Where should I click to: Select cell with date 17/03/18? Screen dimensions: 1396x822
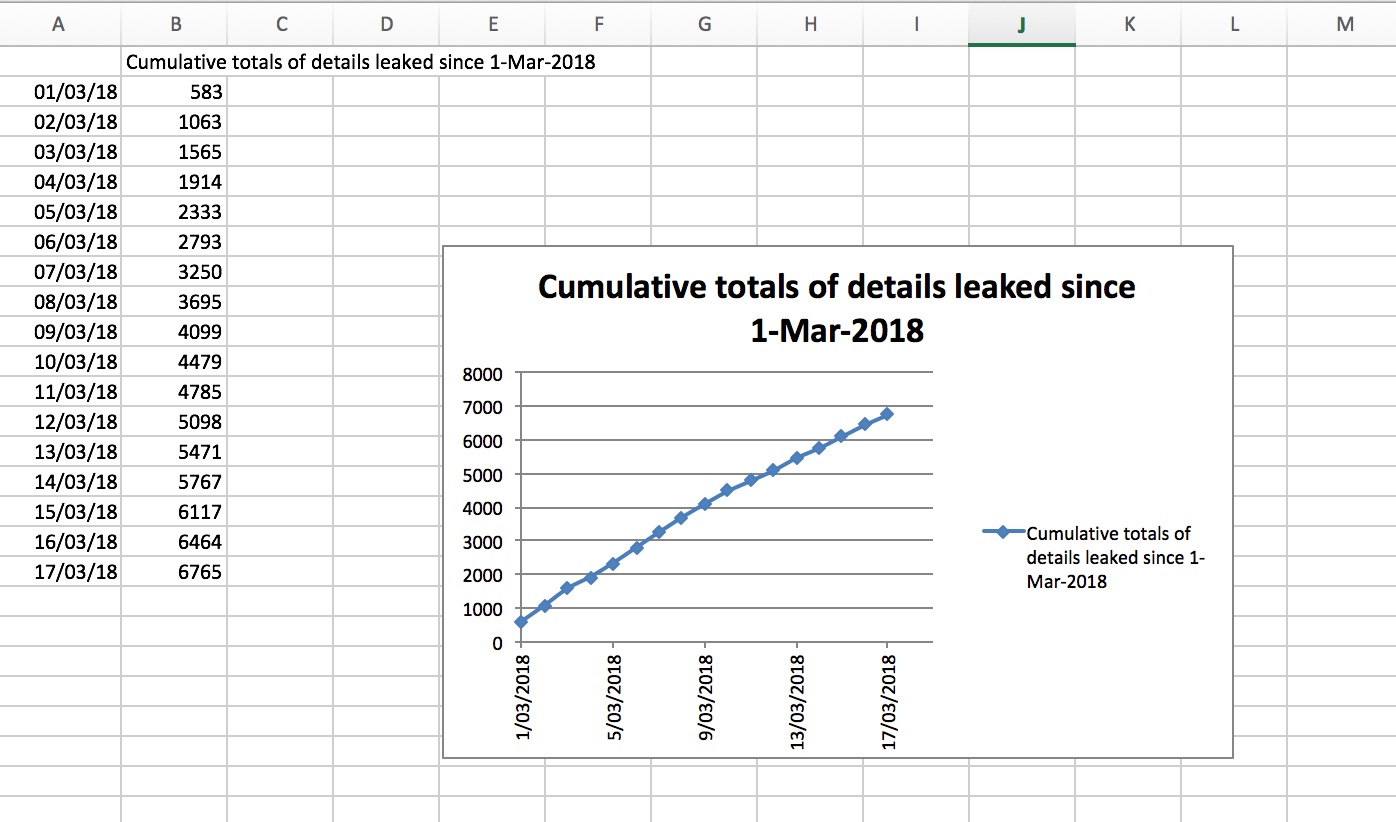coord(76,572)
